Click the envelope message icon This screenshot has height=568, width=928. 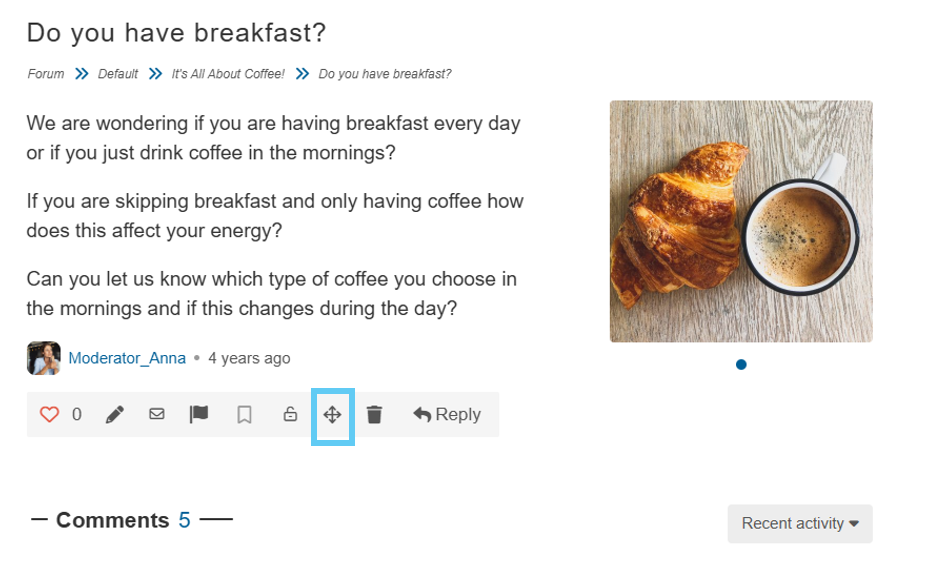click(157, 414)
